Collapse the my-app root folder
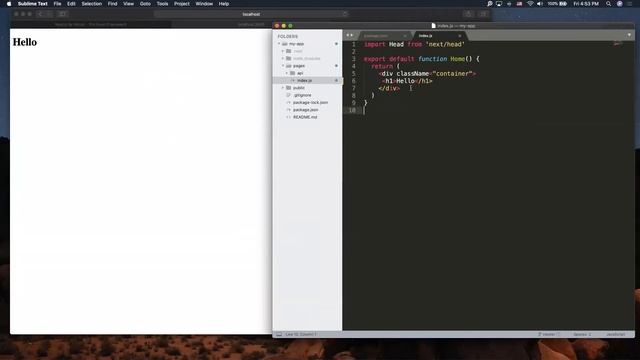The height and width of the screenshot is (360, 640). (x=279, y=44)
